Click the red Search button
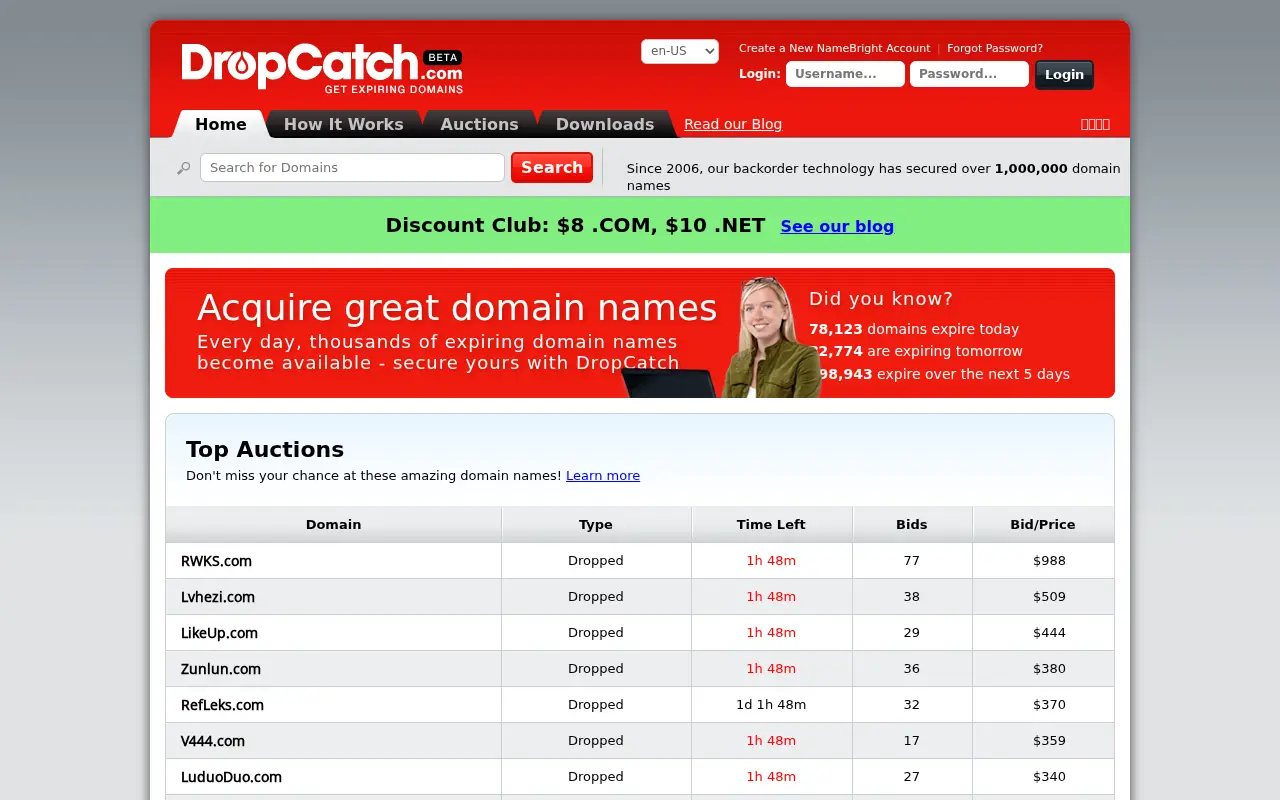1280x800 pixels. [x=552, y=168]
